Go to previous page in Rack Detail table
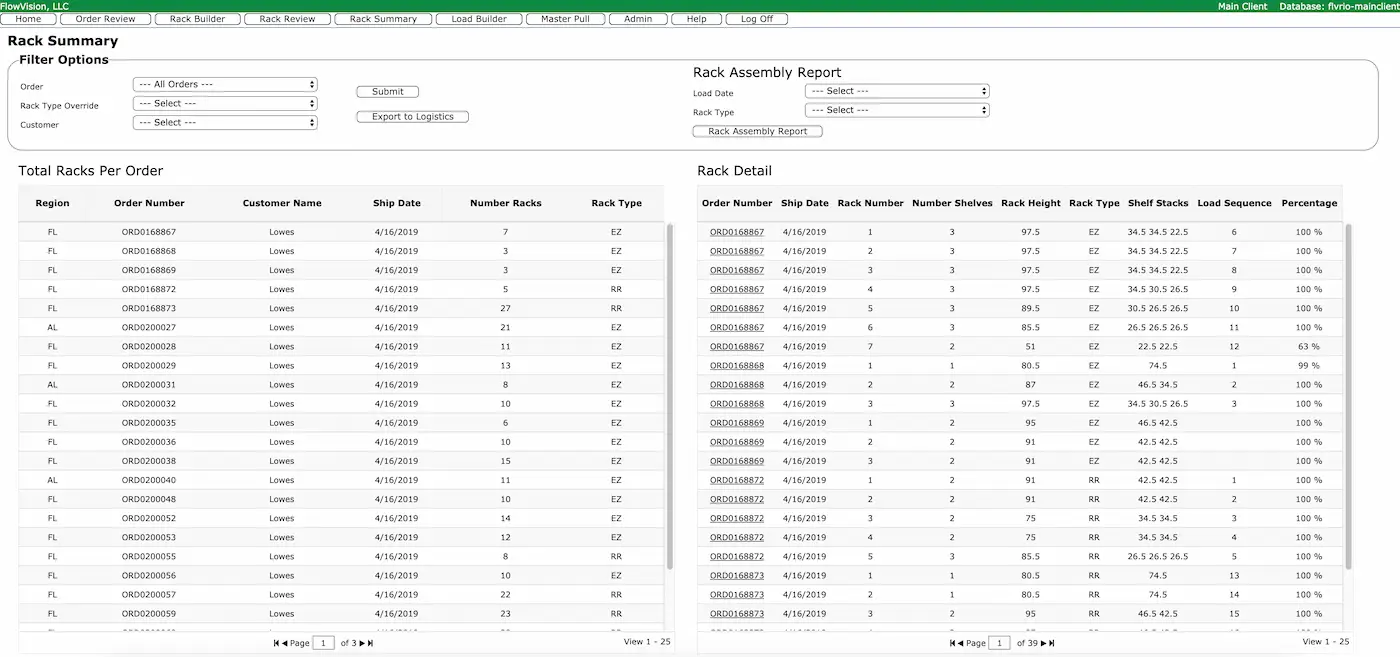 [960, 643]
